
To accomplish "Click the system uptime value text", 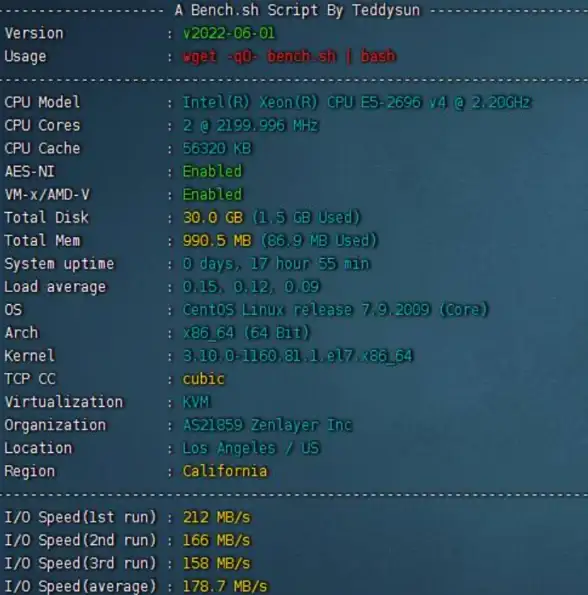I will click(x=276, y=264).
